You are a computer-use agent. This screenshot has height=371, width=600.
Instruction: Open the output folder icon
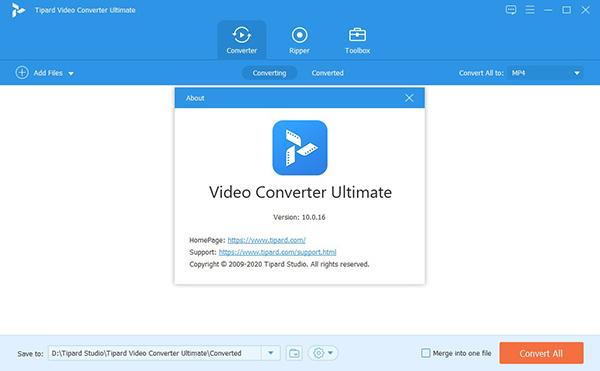(294, 353)
